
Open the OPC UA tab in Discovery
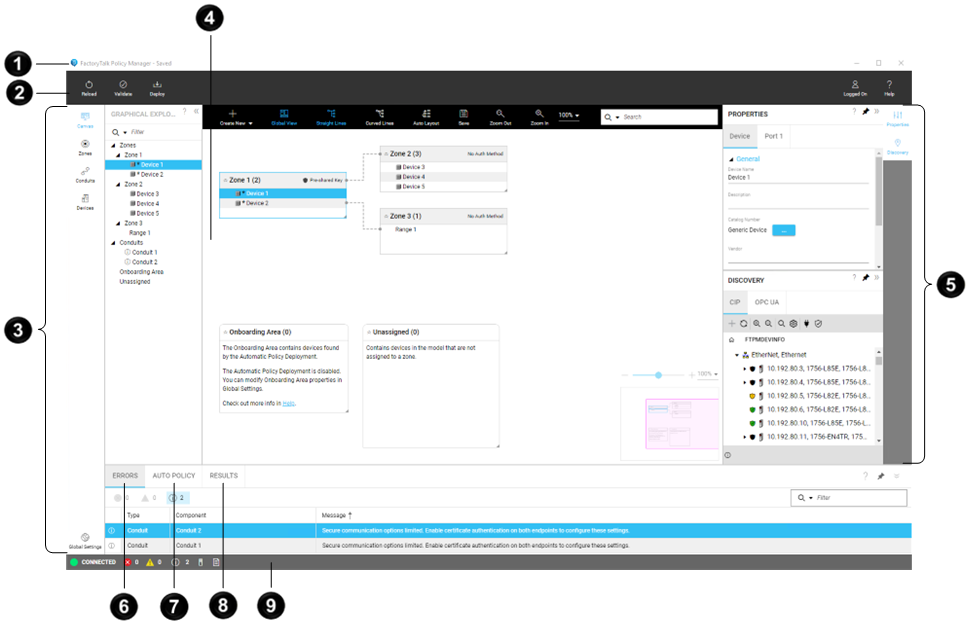tap(766, 301)
